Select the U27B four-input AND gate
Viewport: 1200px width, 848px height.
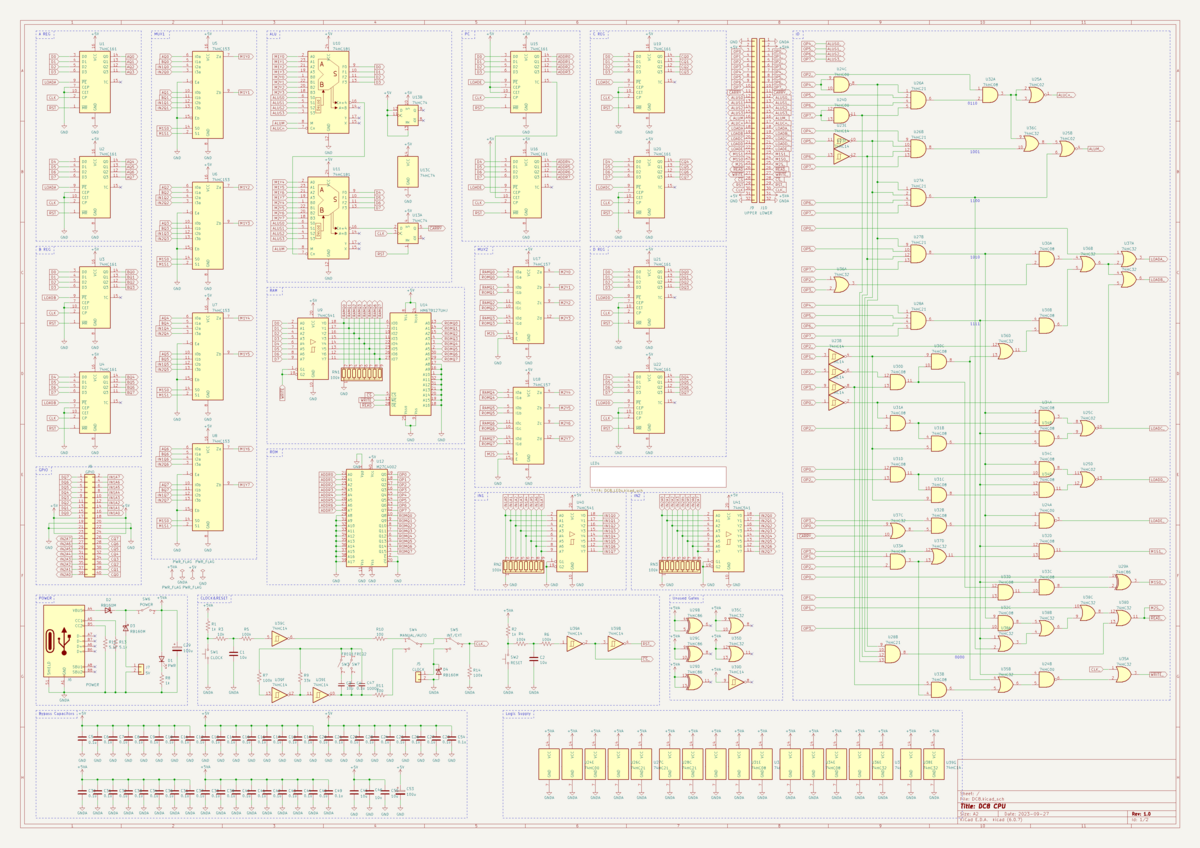point(917,254)
